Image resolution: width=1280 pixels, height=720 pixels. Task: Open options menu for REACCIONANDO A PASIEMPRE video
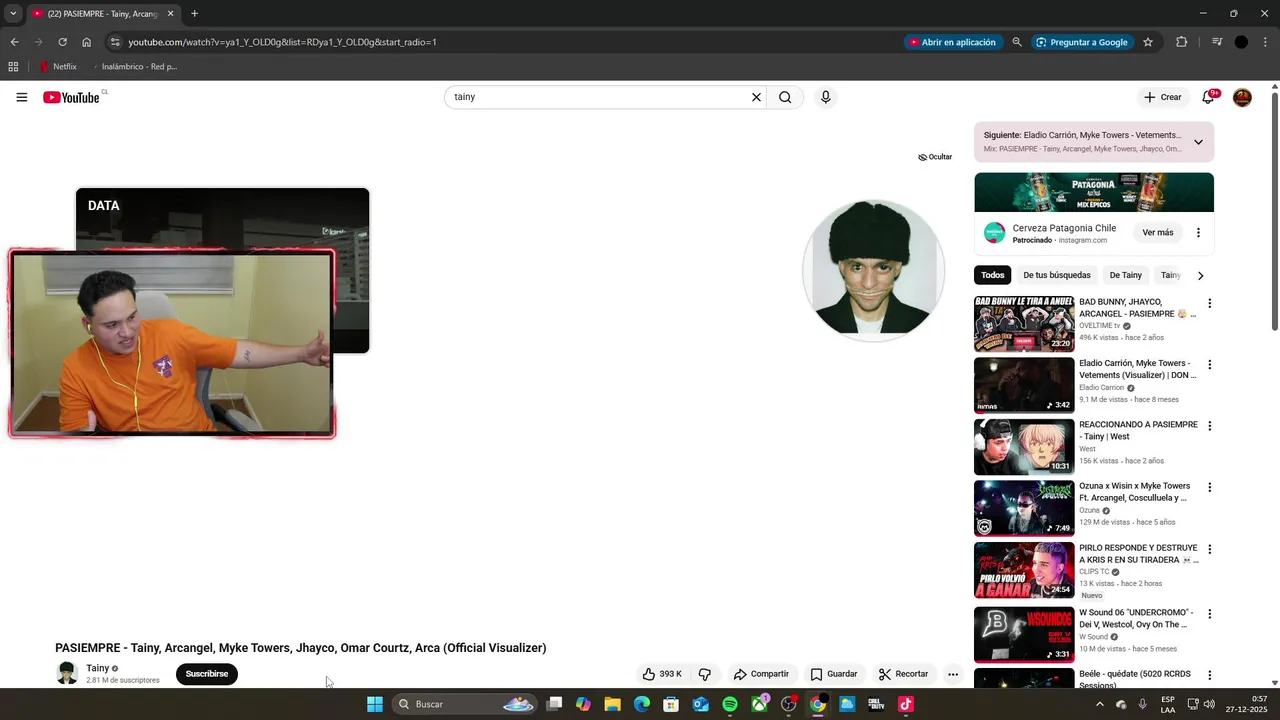[x=1209, y=426]
